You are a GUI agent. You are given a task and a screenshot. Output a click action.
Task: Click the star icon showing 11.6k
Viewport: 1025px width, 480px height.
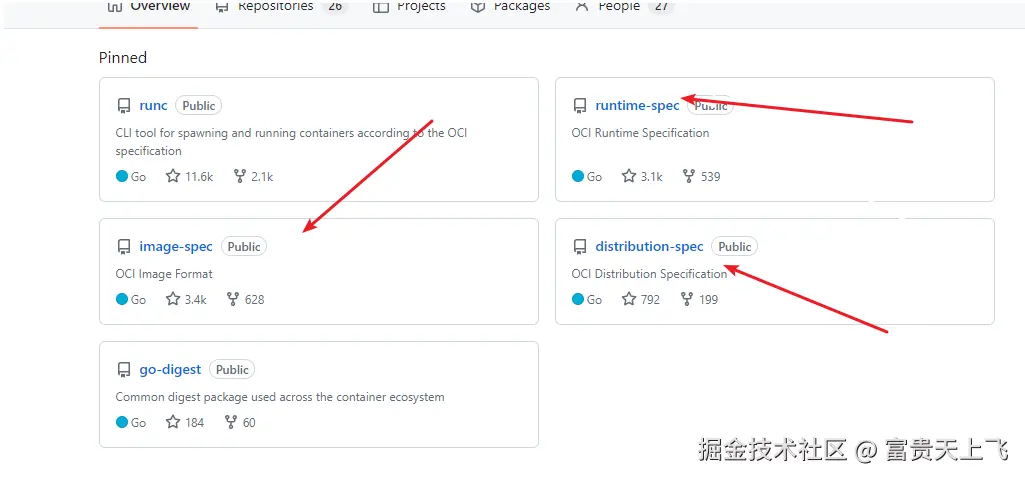(x=173, y=176)
